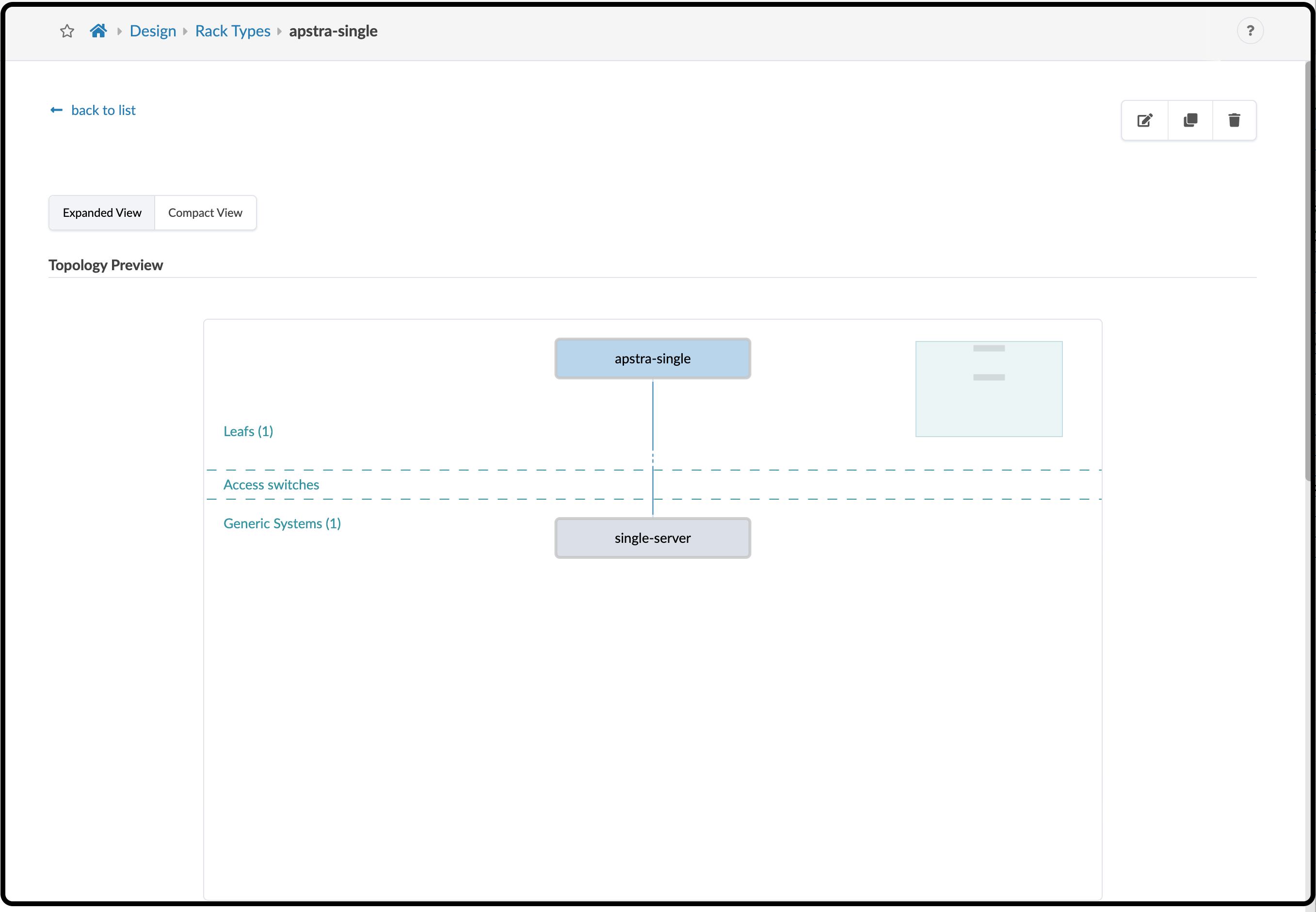Click the back arrow icon
This screenshot has width=1316, height=912.
(x=57, y=110)
